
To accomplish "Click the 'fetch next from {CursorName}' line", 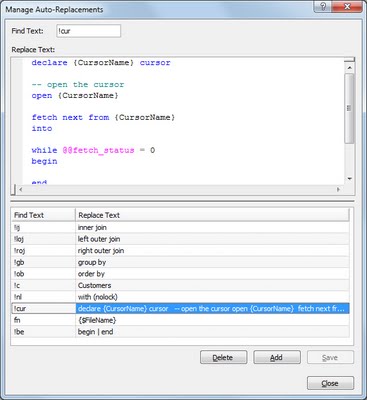I will [x=103, y=117].
